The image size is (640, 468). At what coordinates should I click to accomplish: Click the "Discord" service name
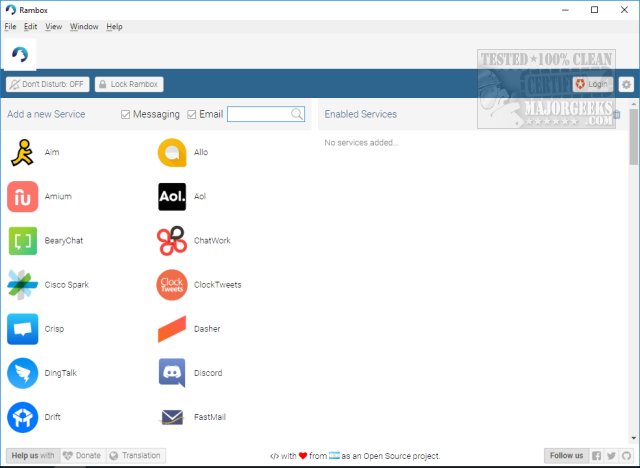click(208, 373)
